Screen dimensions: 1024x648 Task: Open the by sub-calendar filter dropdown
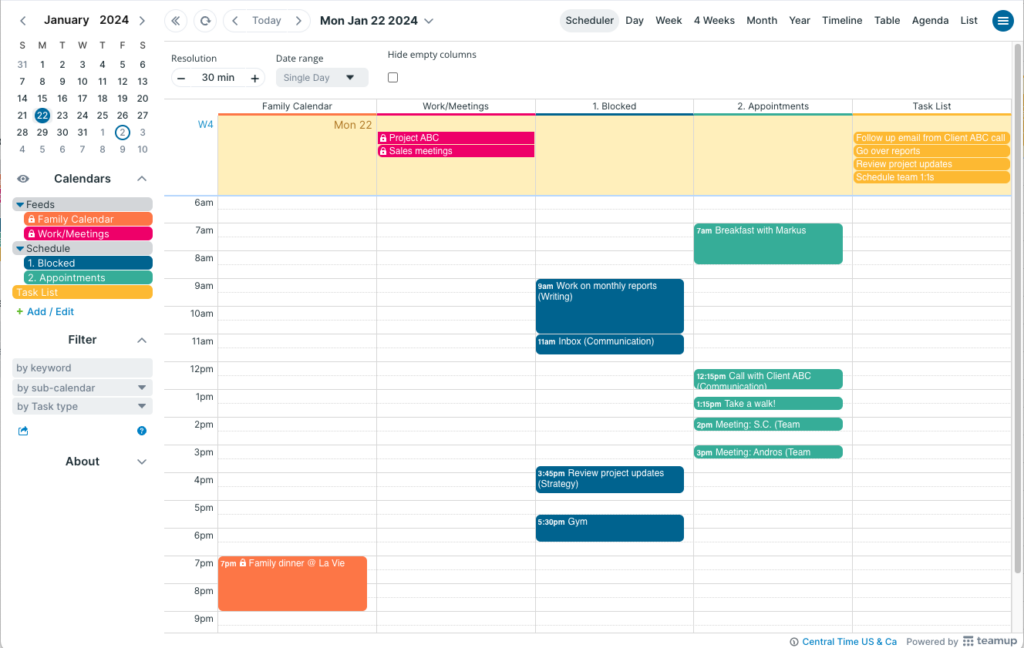[81, 387]
